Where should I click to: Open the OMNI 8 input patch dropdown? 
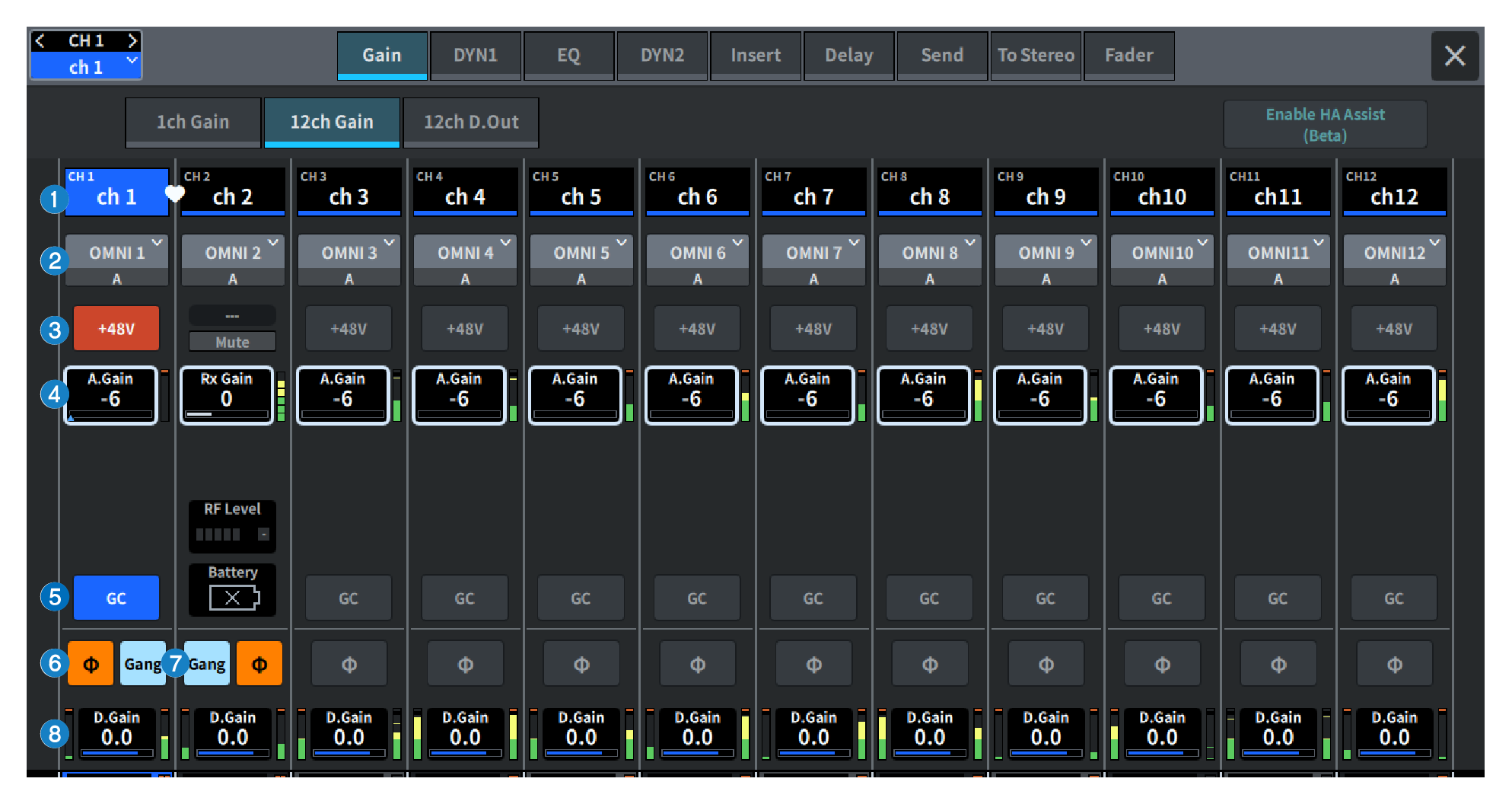coord(929,254)
